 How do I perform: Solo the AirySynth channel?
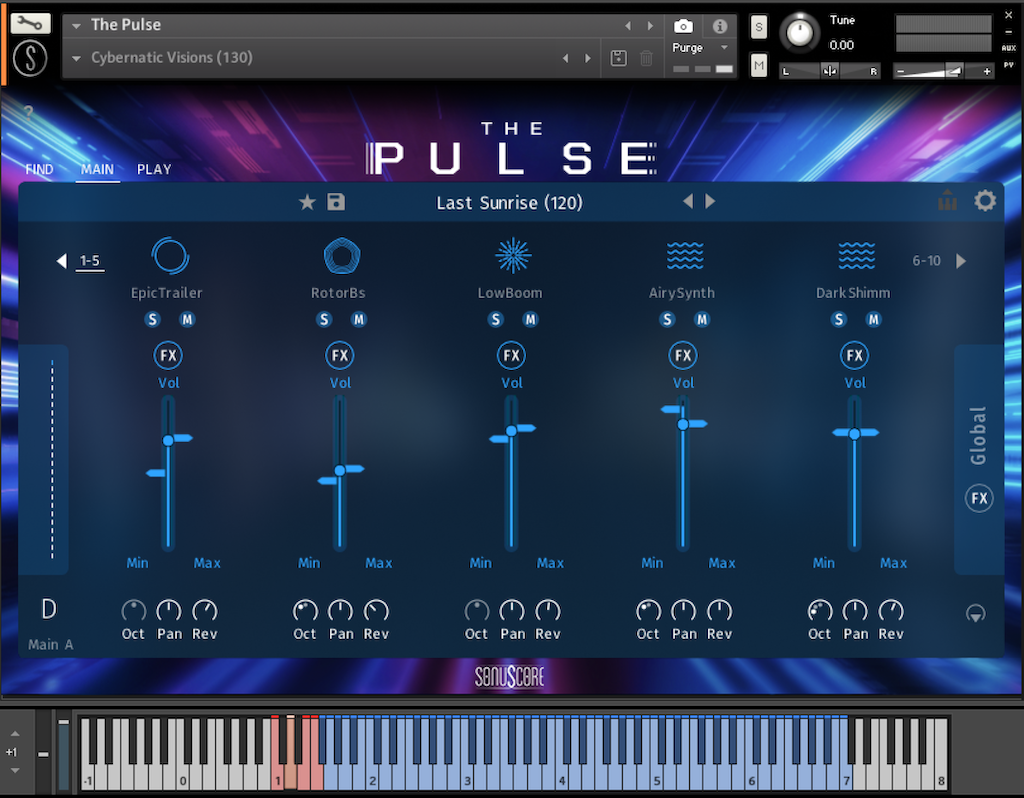pos(667,319)
